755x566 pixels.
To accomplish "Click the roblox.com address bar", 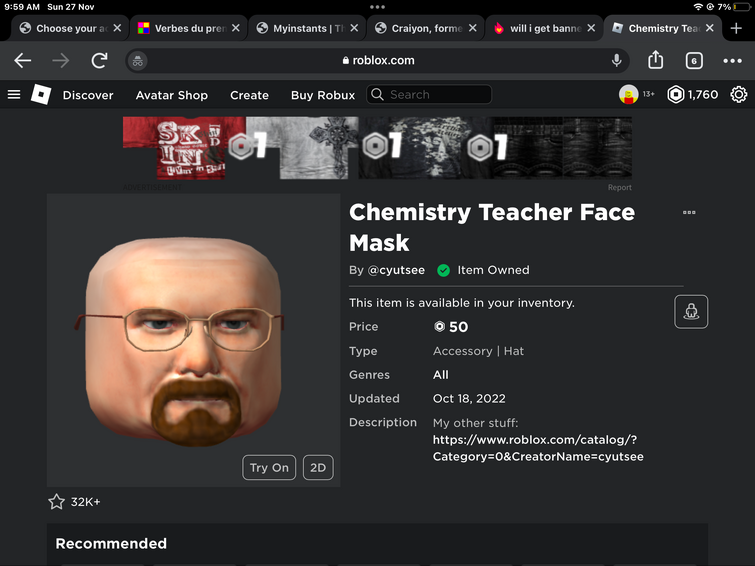I will [x=378, y=61].
